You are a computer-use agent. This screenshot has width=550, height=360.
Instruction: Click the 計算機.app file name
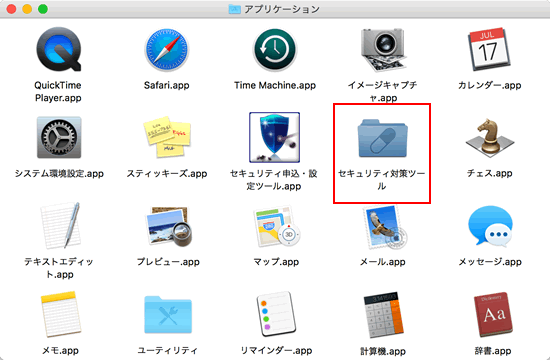pyautogui.click(x=383, y=351)
